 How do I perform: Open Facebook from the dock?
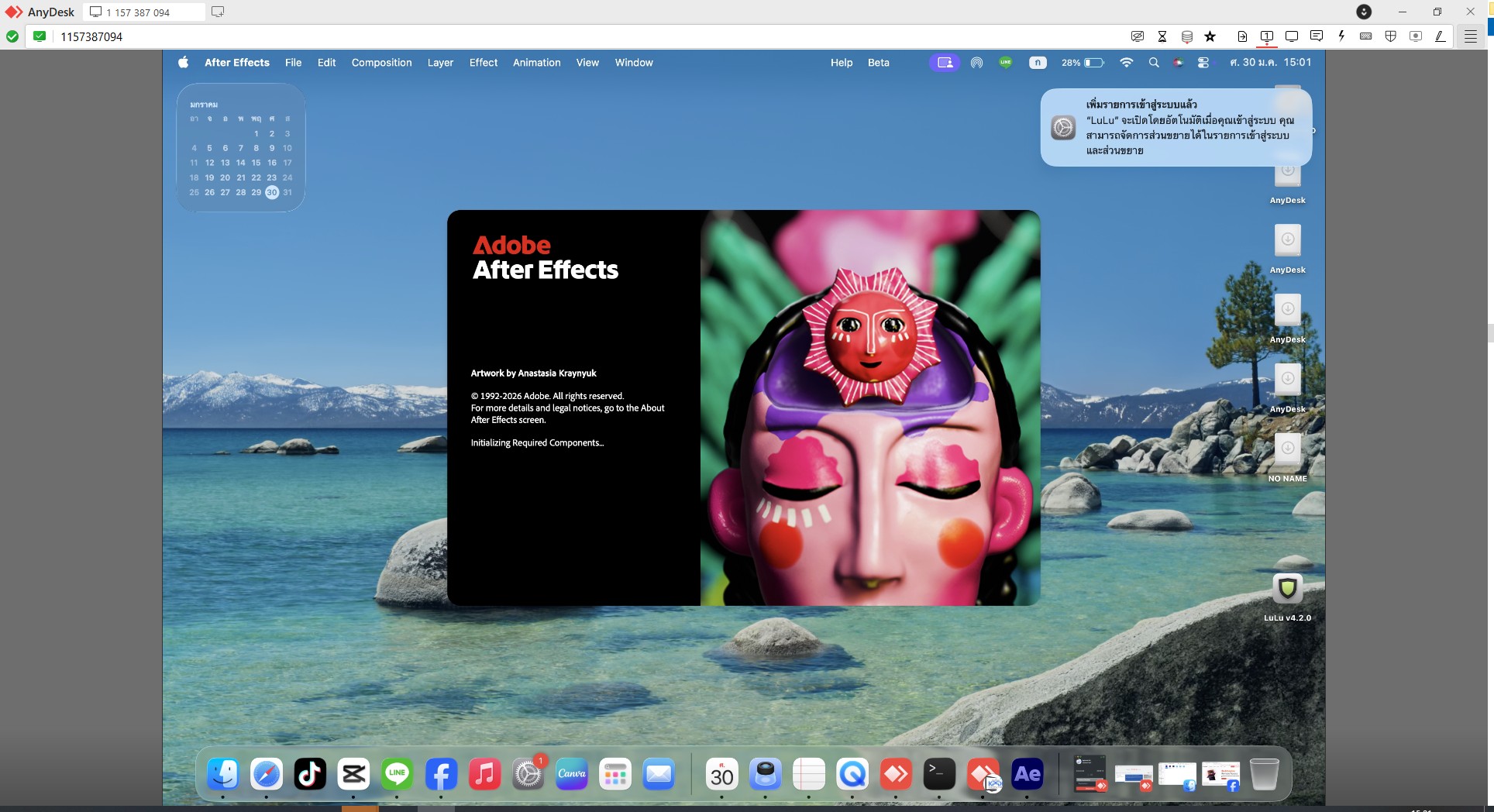(x=441, y=774)
